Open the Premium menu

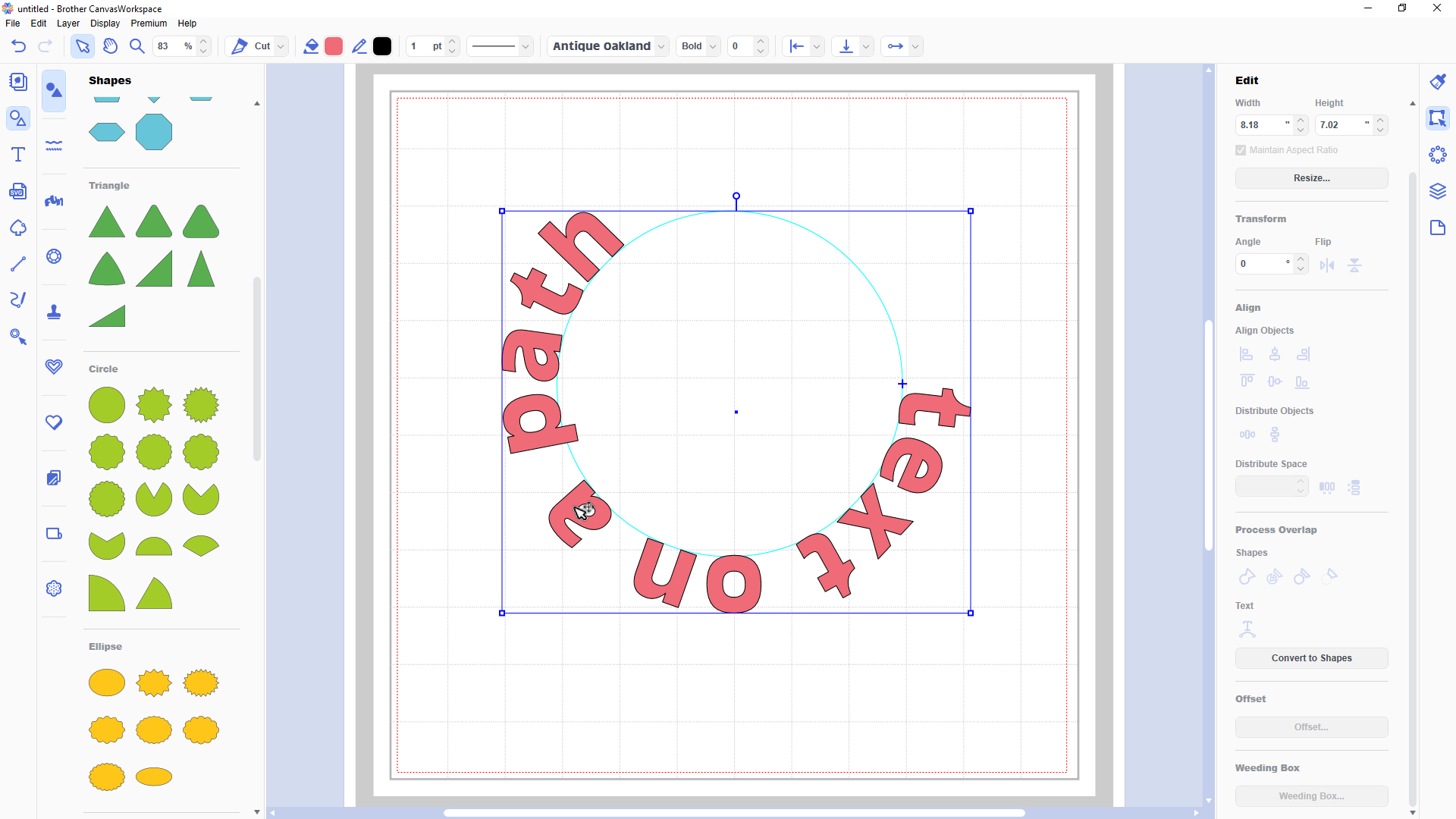point(149,24)
